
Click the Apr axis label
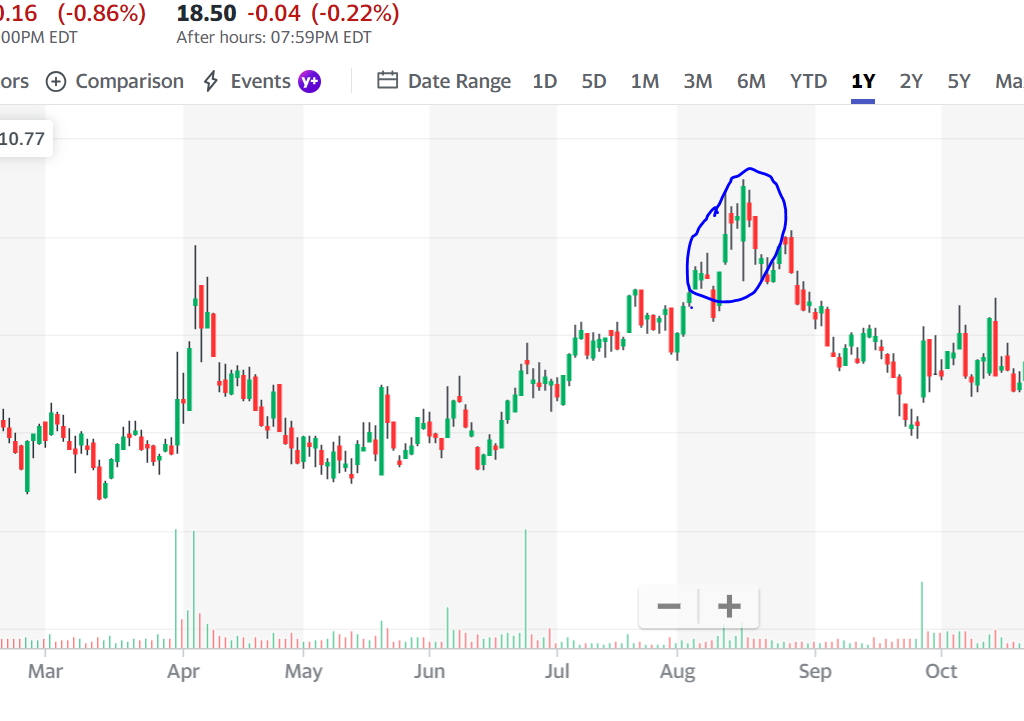[184, 671]
